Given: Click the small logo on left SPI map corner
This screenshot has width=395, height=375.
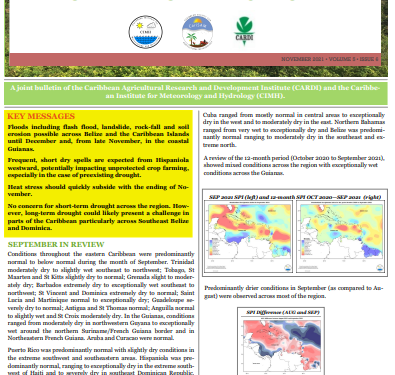Looking at the screenshot, I should [x=287, y=267].
